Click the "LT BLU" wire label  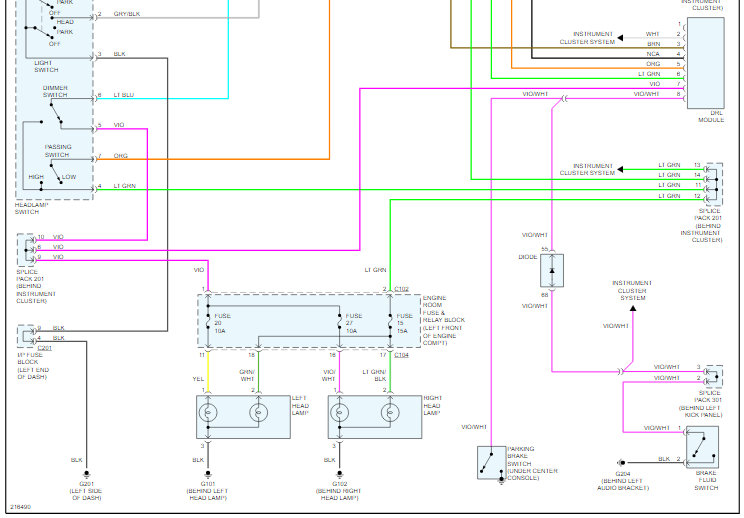tap(123, 95)
